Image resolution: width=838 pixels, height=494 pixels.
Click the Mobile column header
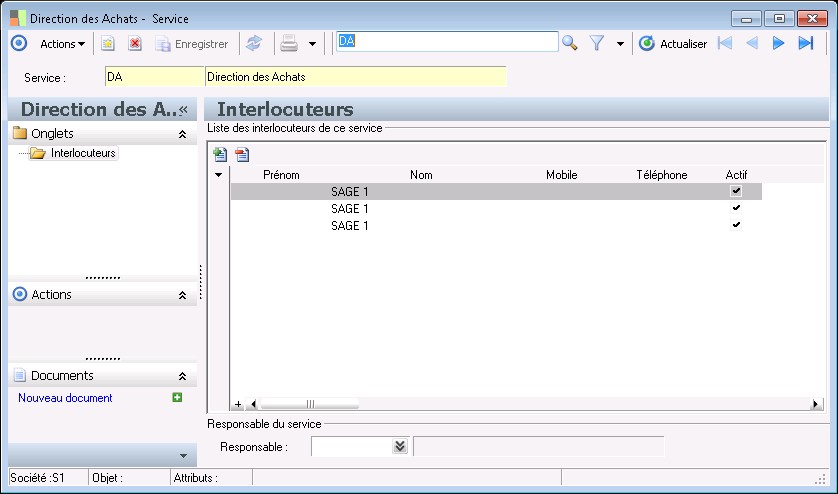point(562,175)
